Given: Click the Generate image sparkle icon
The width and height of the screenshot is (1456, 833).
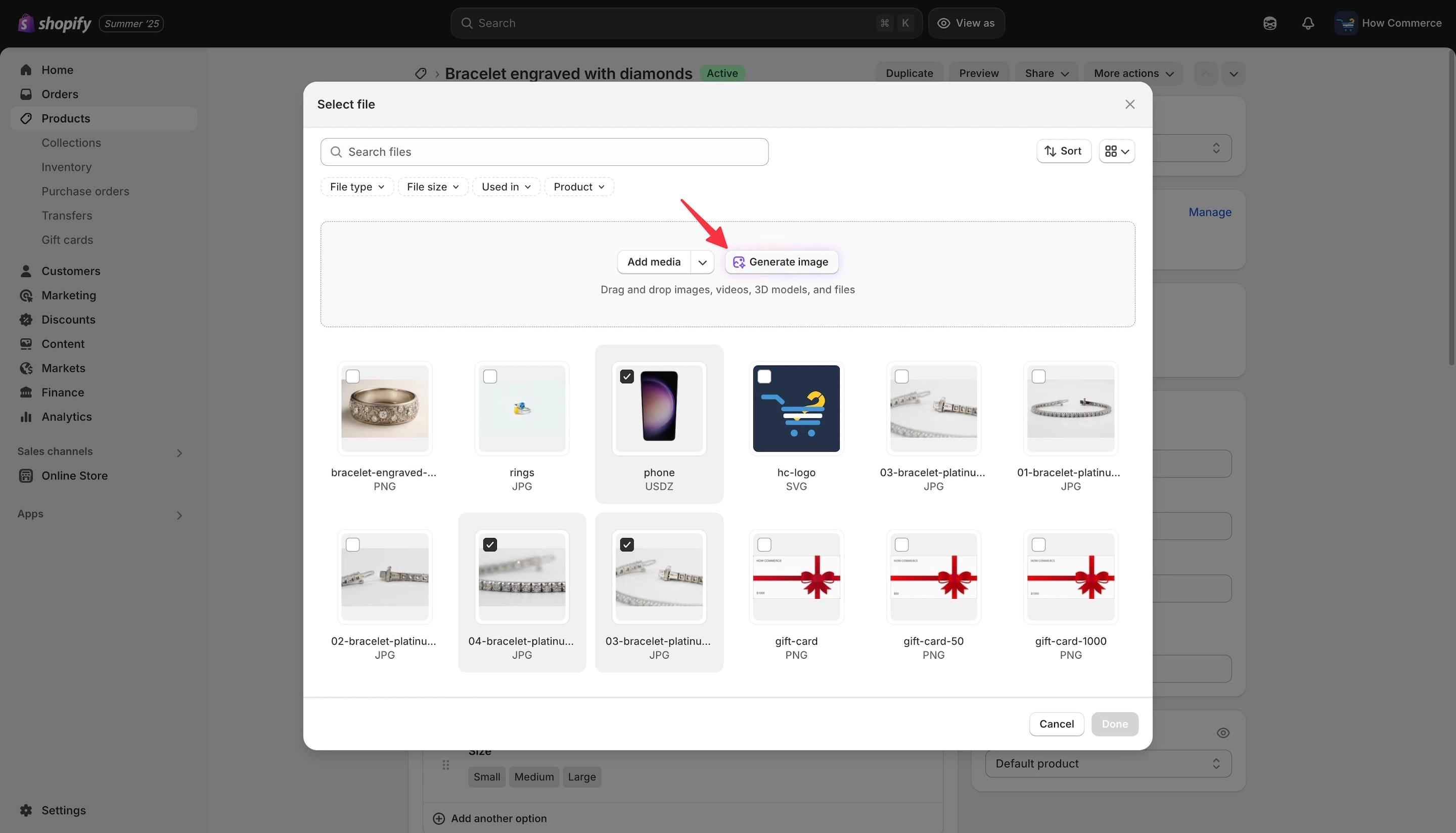Looking at the screenshot, I should pyautogui.click(x=738, y=262).
